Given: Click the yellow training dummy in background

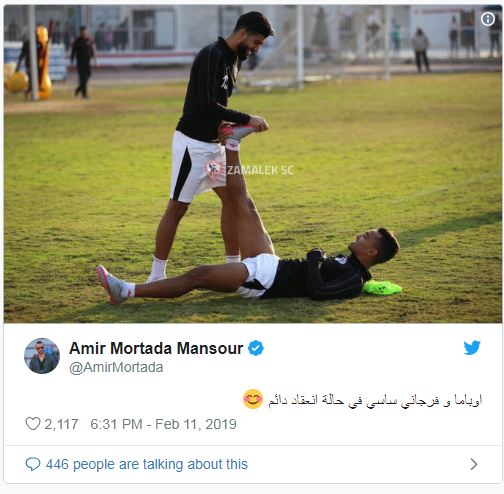Looking at the screenshot, I should coord(44,62).
